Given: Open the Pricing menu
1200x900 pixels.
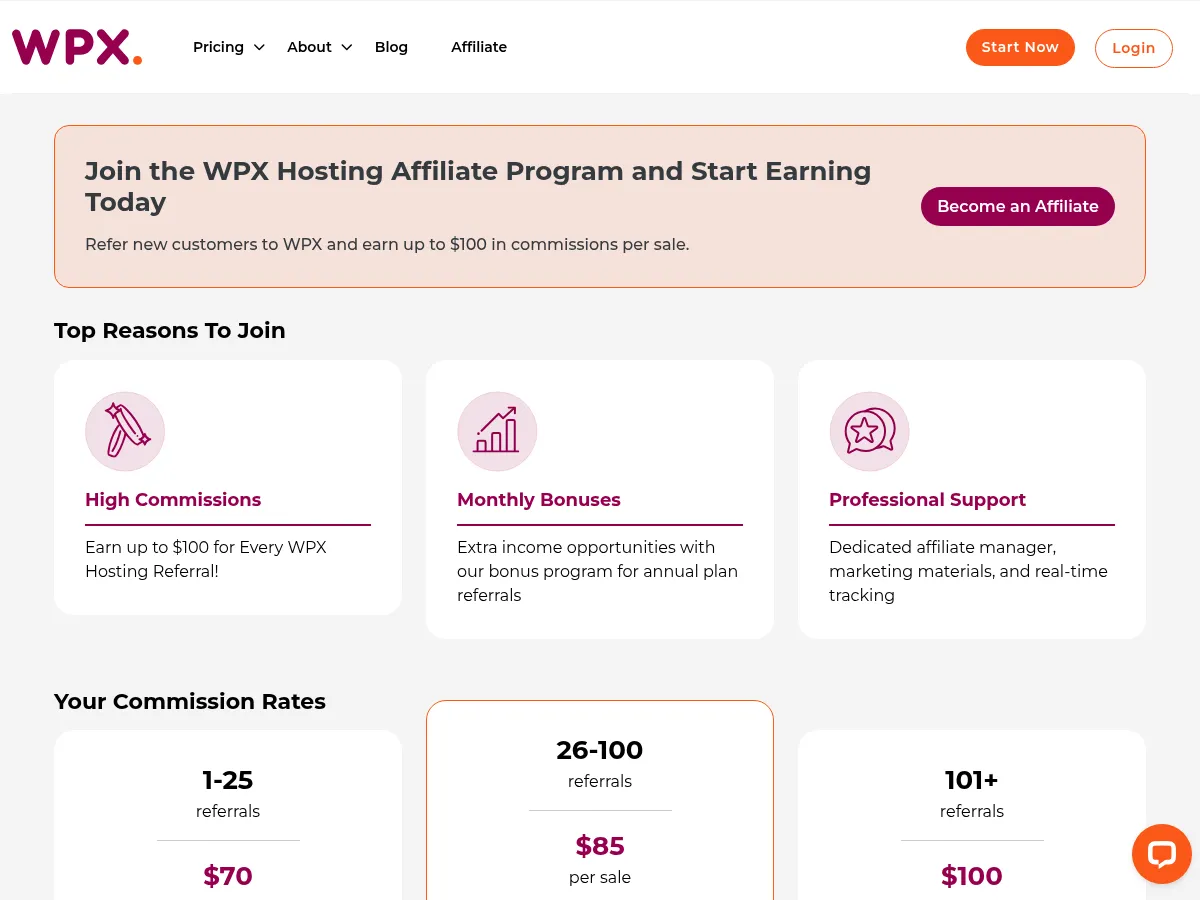Looking at the screenshot, I should (218, 47).
